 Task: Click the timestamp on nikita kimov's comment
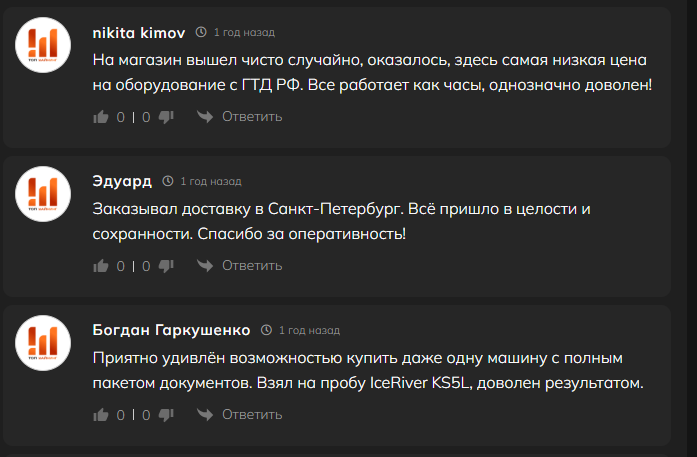240,33
